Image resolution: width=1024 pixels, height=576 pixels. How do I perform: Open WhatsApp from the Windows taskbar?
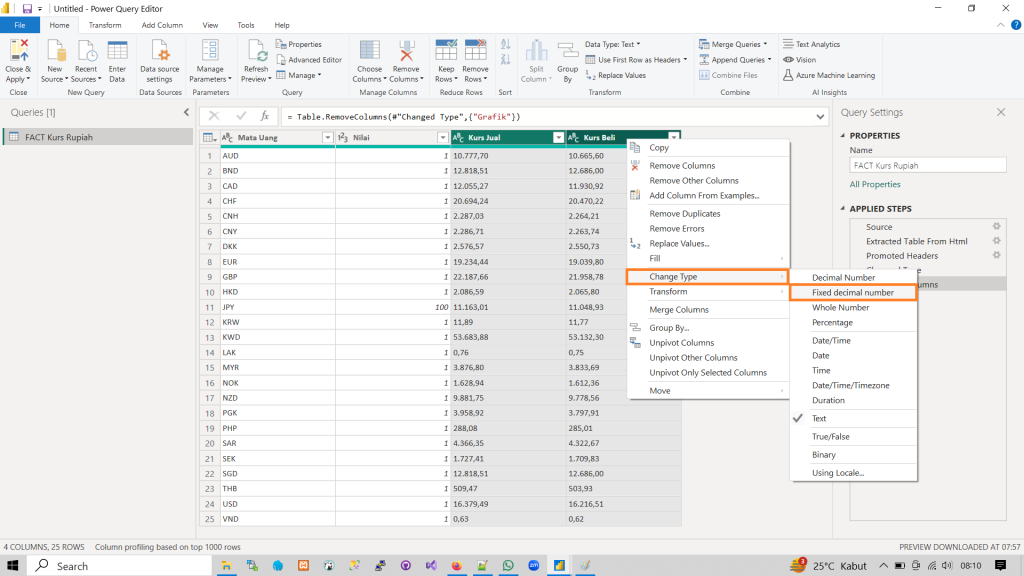pos(507,566)
